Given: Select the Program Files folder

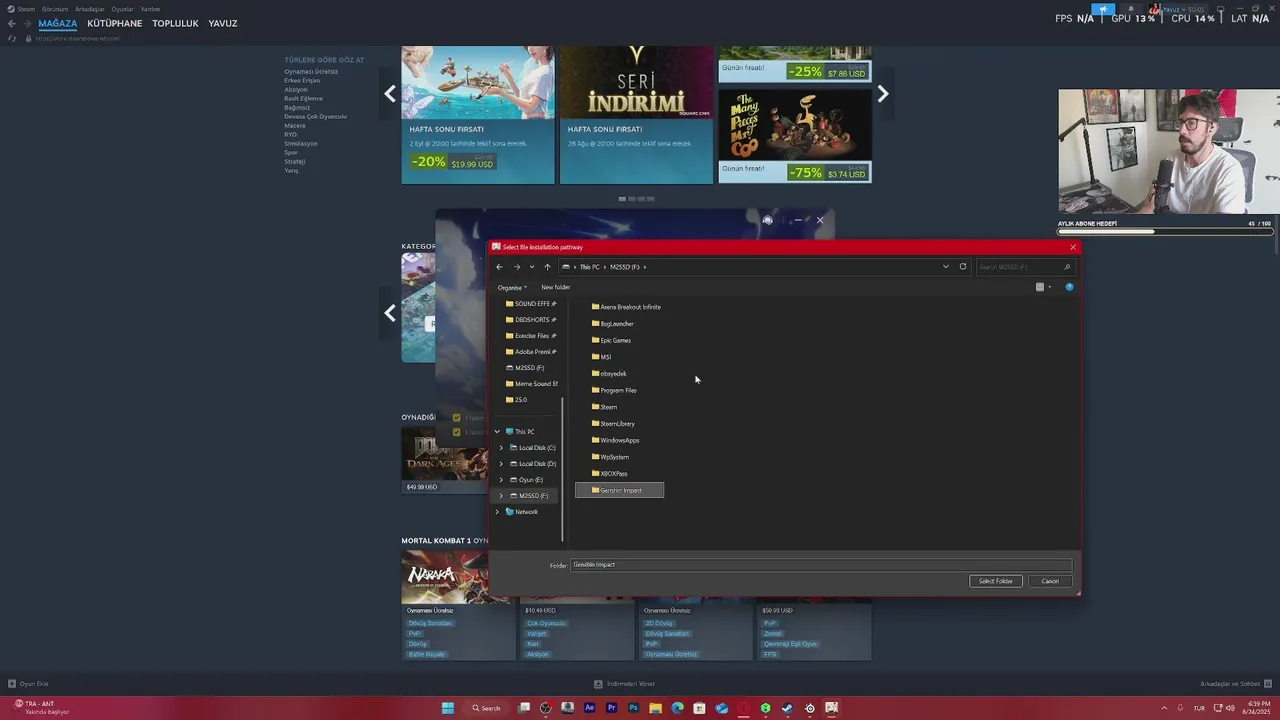Looking at the screenshot, I should (x=614, y=390).
